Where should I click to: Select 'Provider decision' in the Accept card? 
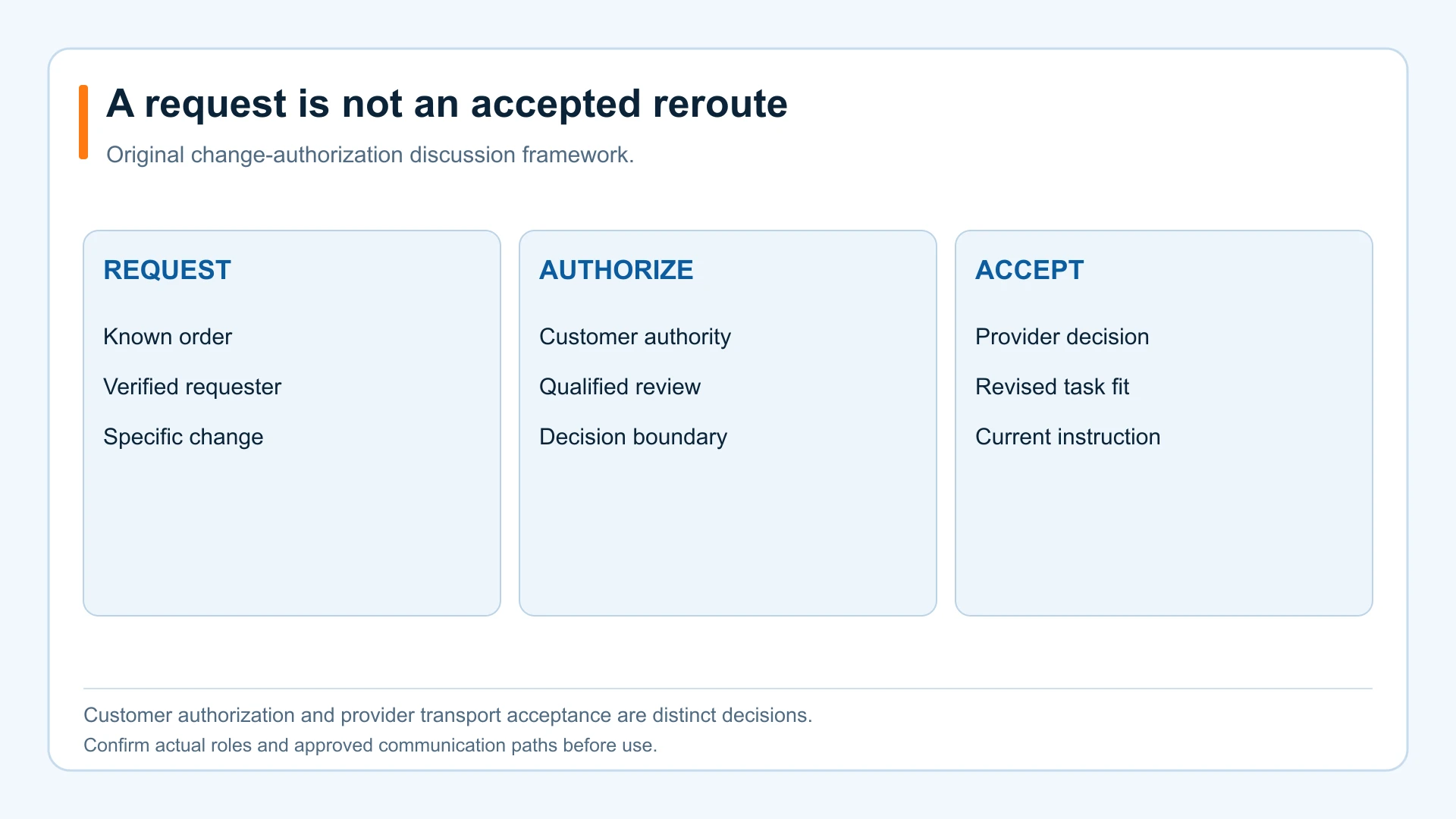point(1062,337)
